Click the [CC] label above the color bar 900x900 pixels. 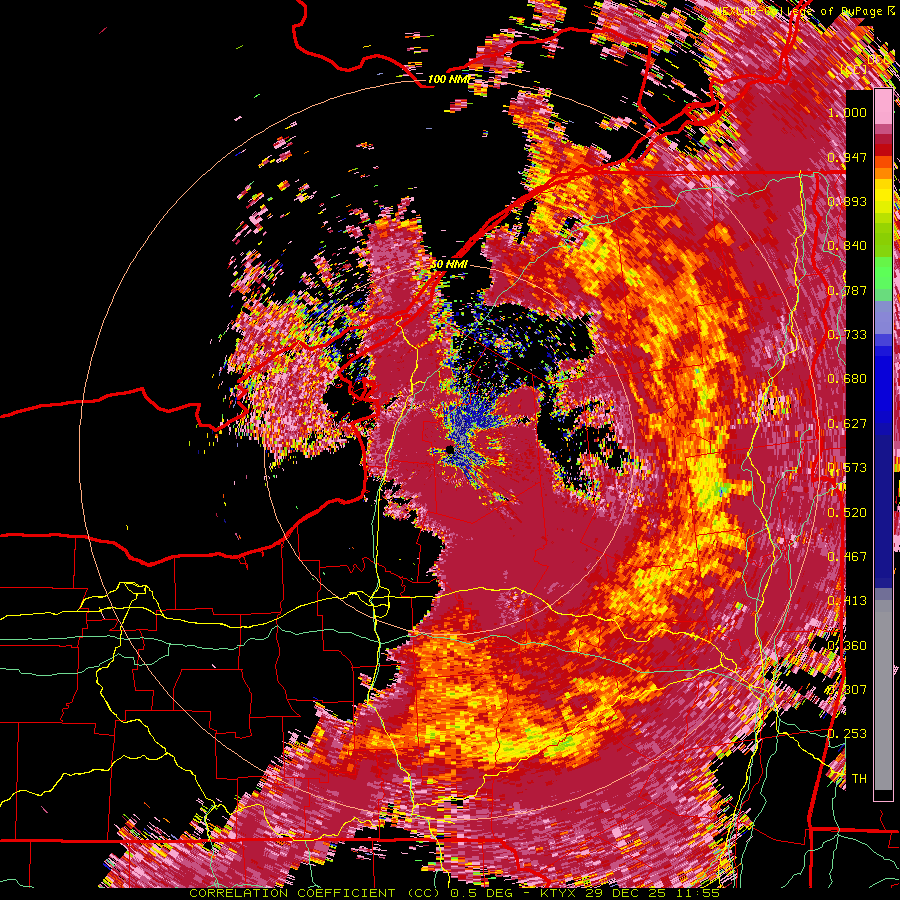[853, 69]
